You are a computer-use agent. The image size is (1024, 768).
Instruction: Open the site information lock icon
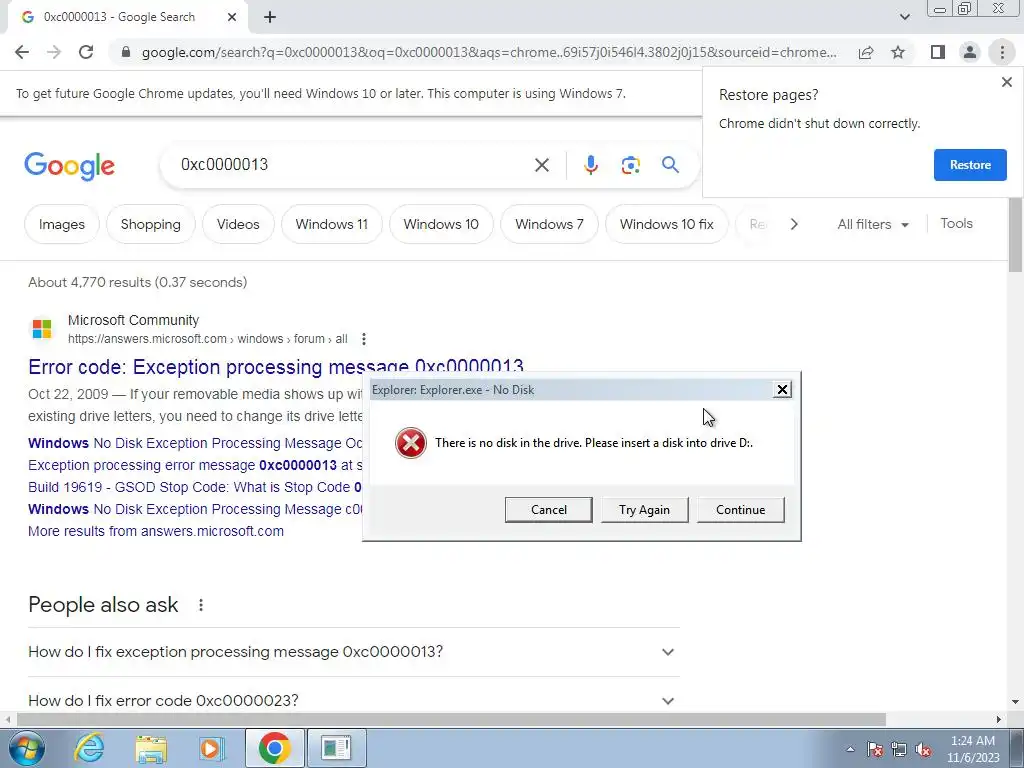pyautogui.click(x=126, y=52)
